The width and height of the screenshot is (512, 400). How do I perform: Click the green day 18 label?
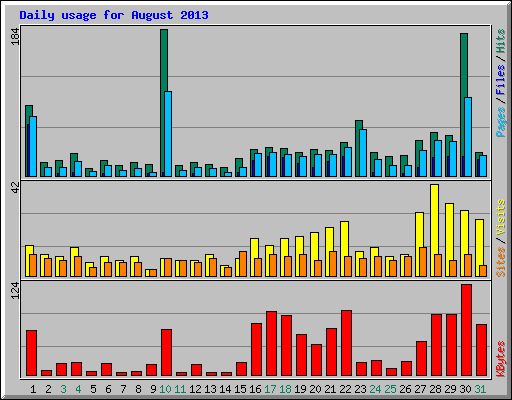[x=285, y=389]
